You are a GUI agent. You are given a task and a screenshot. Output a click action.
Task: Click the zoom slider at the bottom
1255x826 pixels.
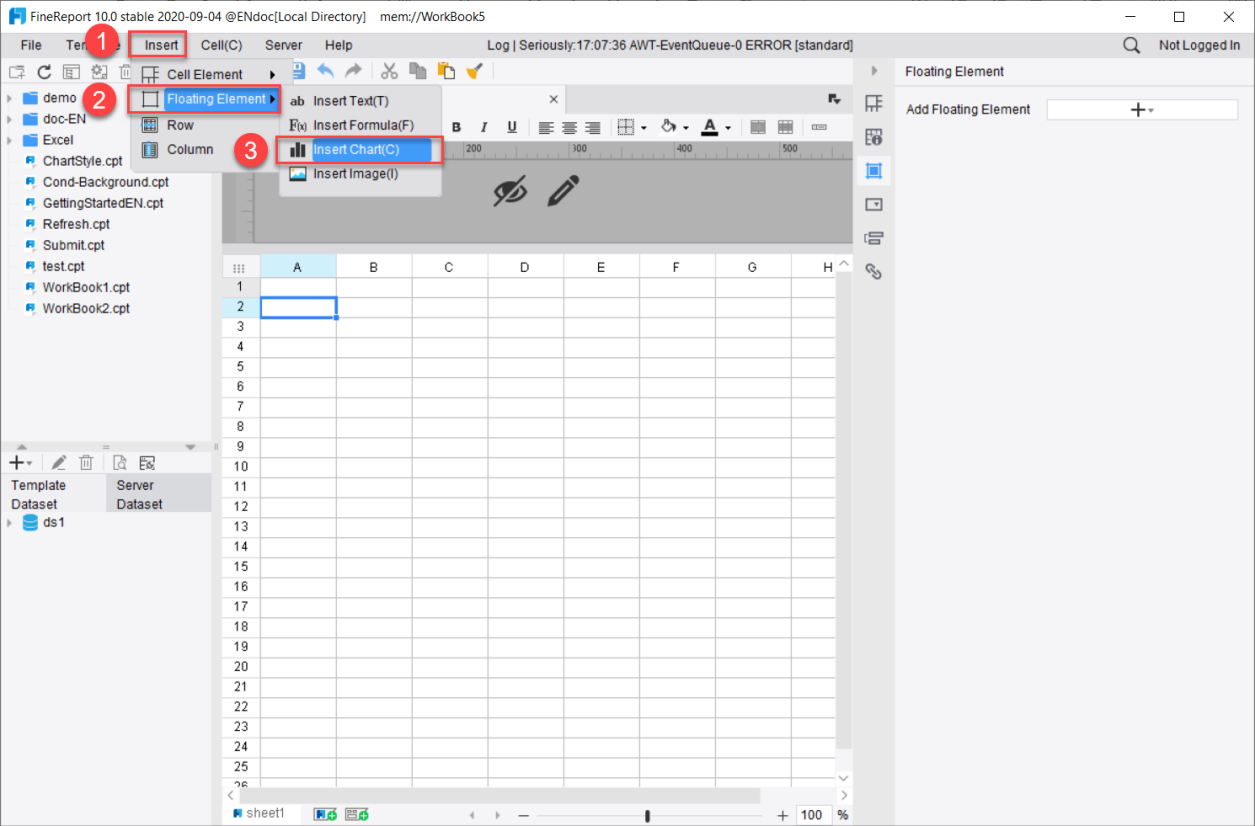[x=648, y=814]
